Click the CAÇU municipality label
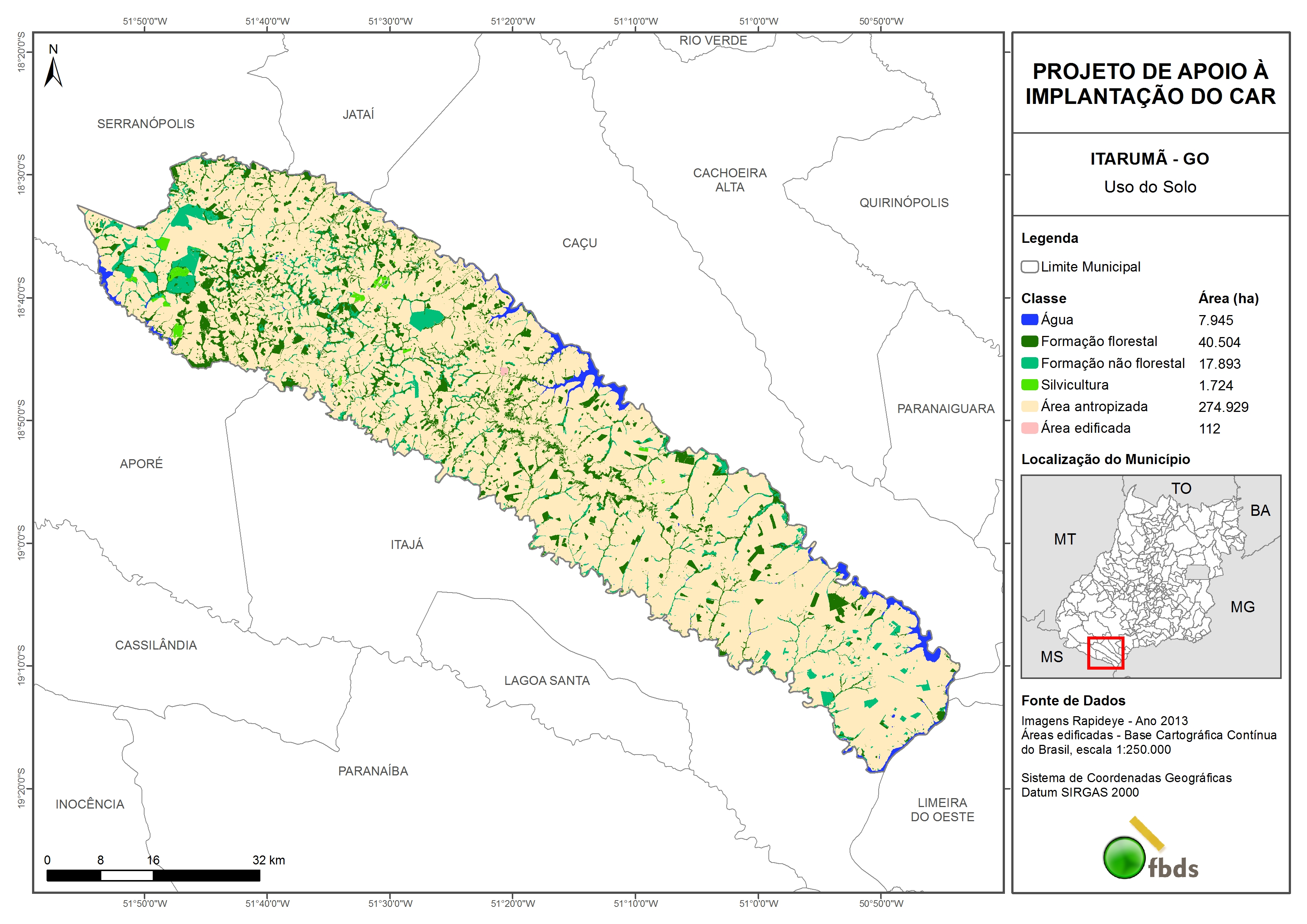 pyautogui.click(x=580, y=243)
